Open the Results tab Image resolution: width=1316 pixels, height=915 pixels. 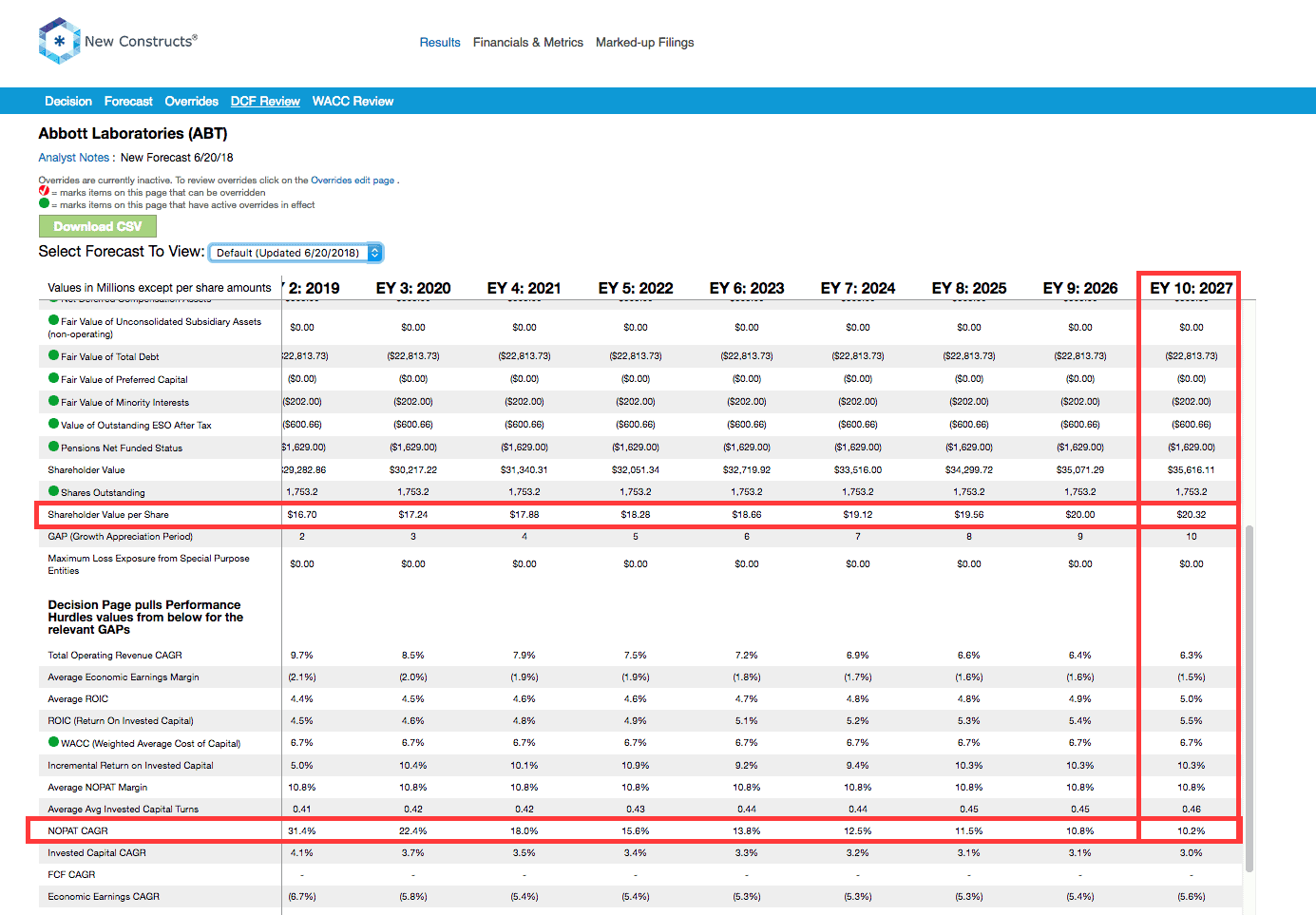click(440, 42)
